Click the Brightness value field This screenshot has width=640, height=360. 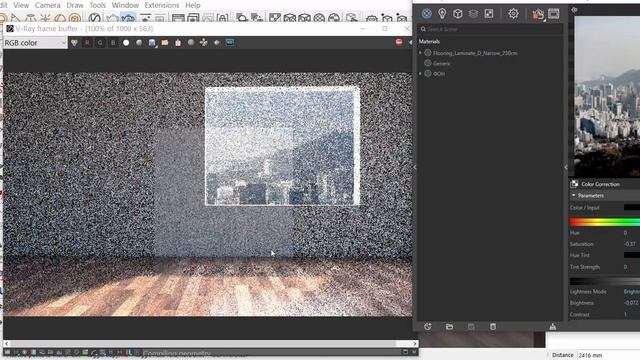631,303
